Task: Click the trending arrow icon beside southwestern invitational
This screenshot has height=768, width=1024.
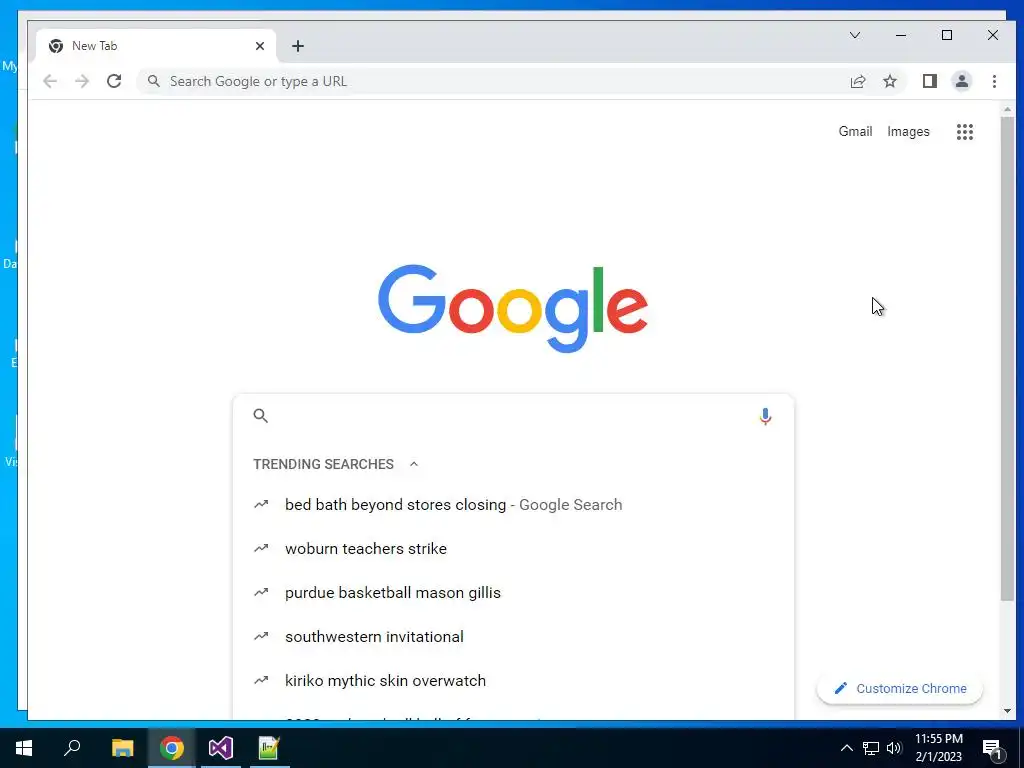Action: tap(261, 636)
